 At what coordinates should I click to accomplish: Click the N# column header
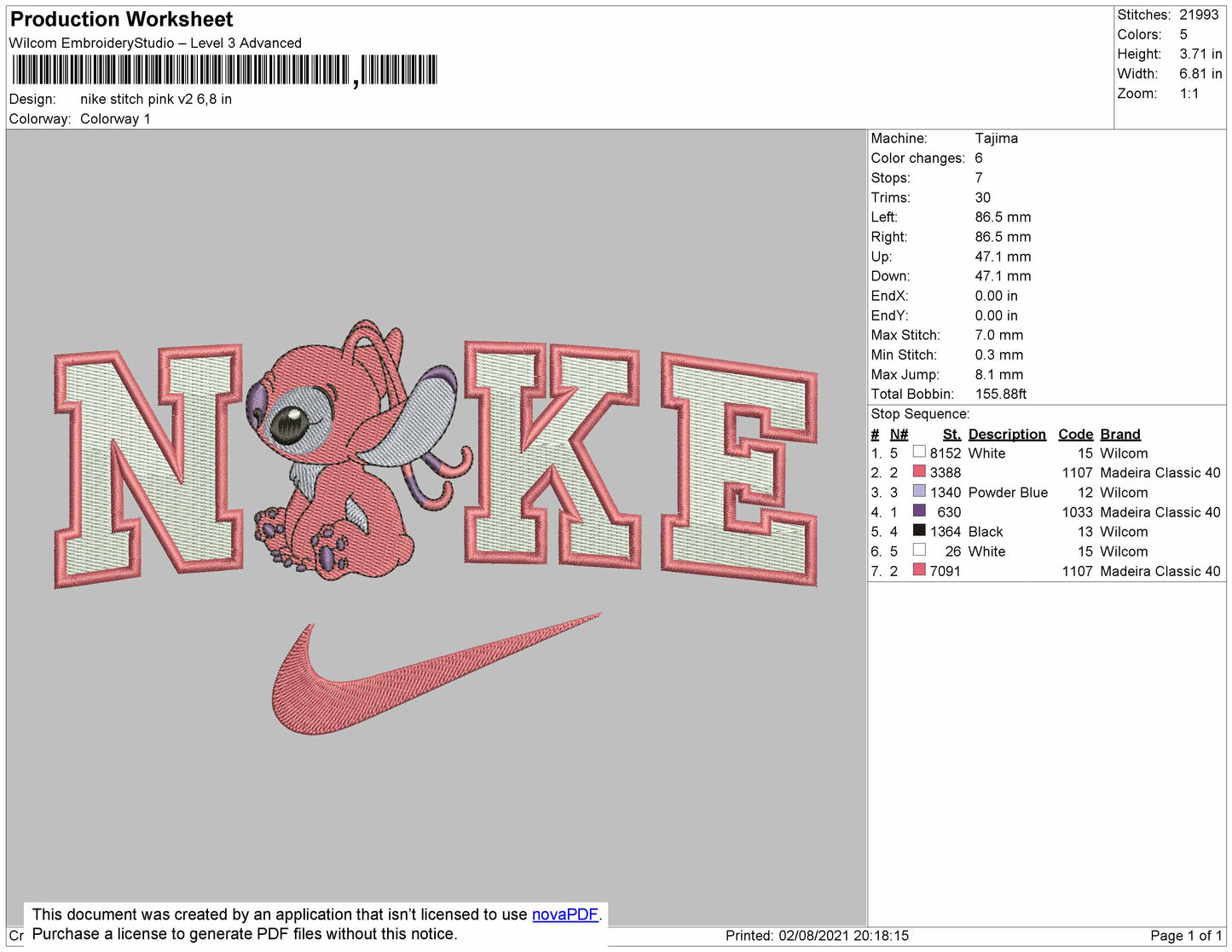[x=899, y=434]
